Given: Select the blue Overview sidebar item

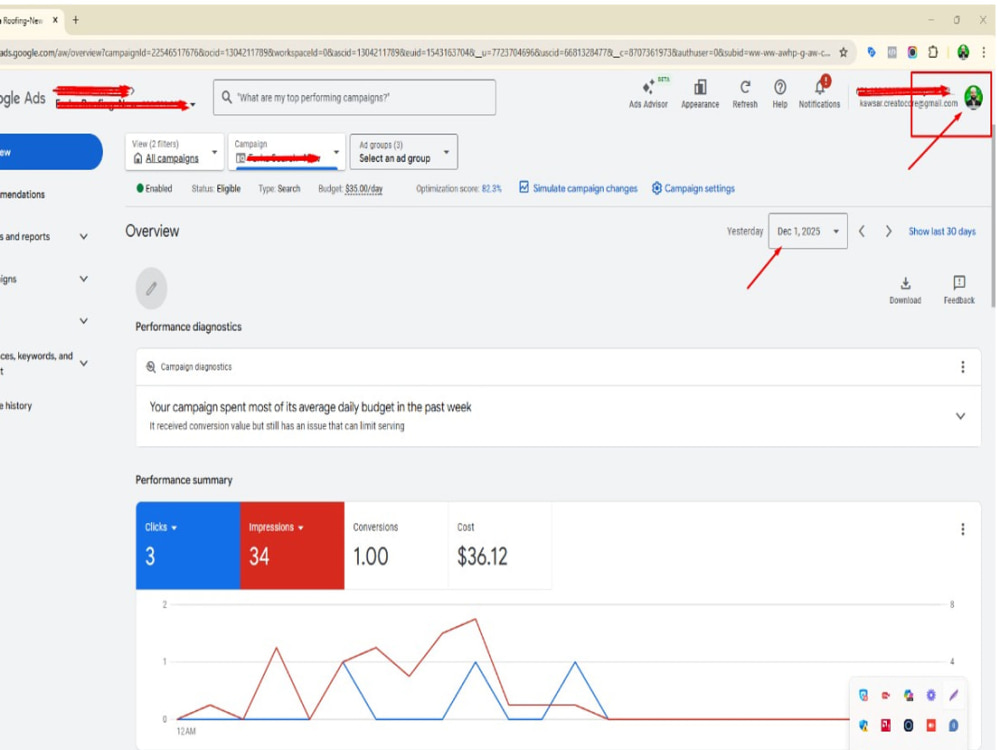Looking at the screenshot, I should coord(50,152).
